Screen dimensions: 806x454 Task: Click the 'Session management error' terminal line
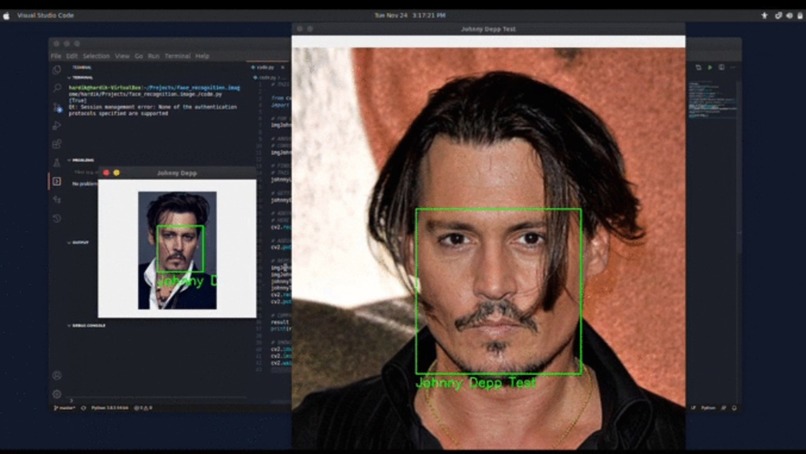[x=153, y=107]
